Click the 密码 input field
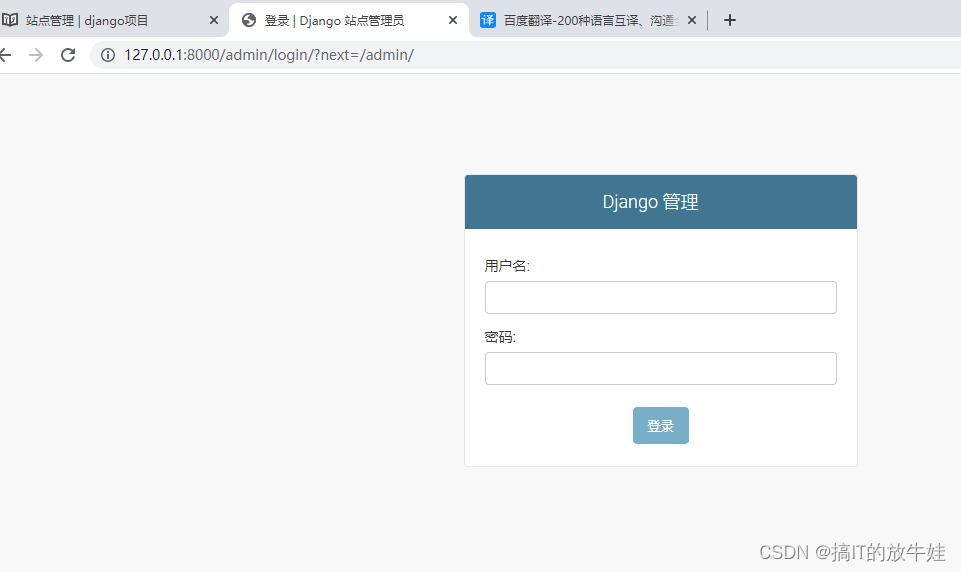The width and height of the screenshot is (961, 572). click(x=661, y=368)
